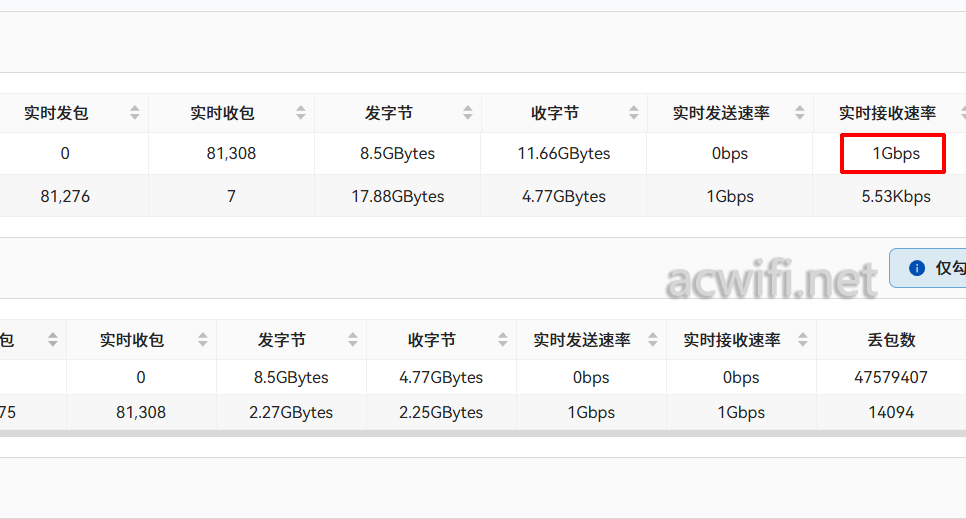Sort top table by 实时发包 column

(135, 113)
